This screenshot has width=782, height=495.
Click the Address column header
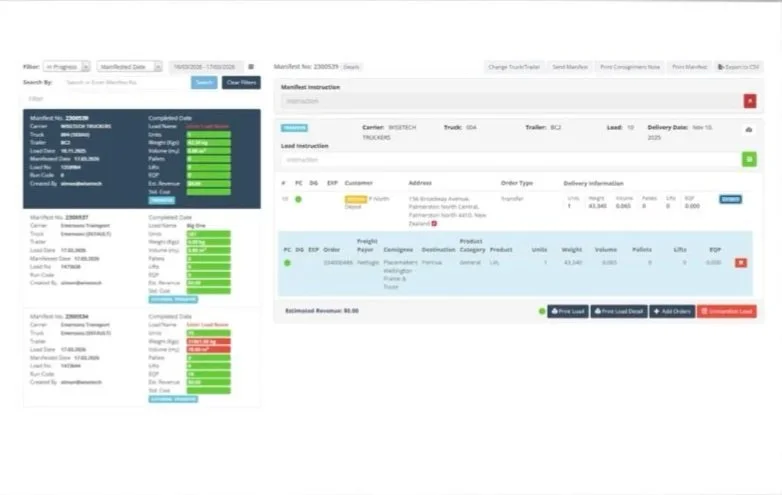[x=420, y=183]
